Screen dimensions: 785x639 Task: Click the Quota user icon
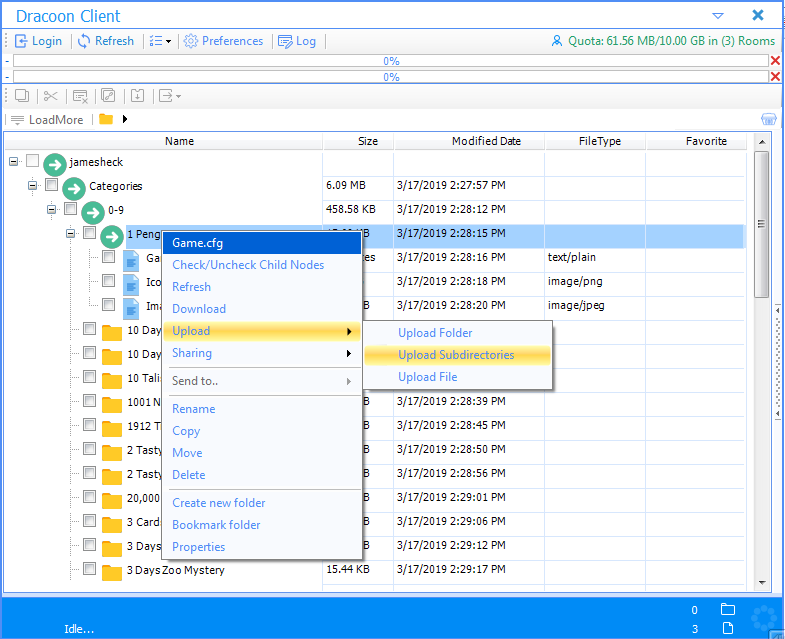(x=556, y=41)
